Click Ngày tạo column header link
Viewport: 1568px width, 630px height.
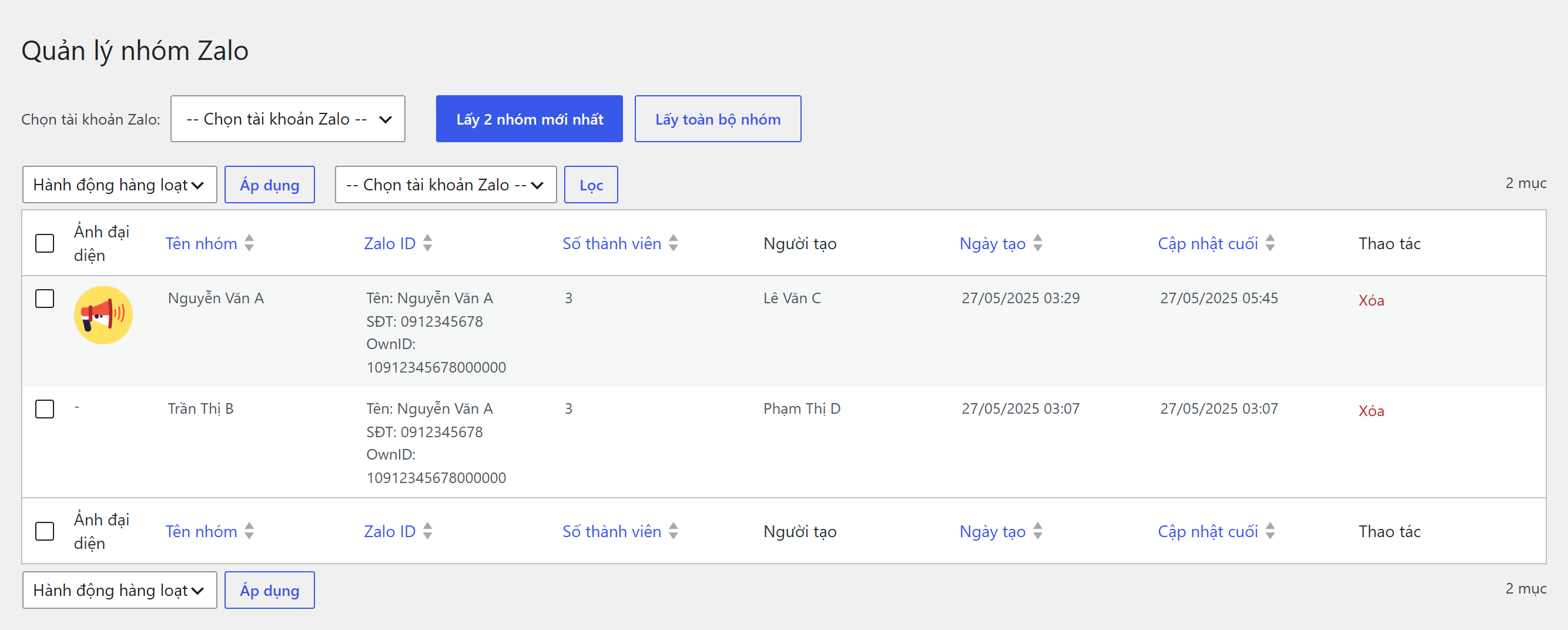point(993,243)
